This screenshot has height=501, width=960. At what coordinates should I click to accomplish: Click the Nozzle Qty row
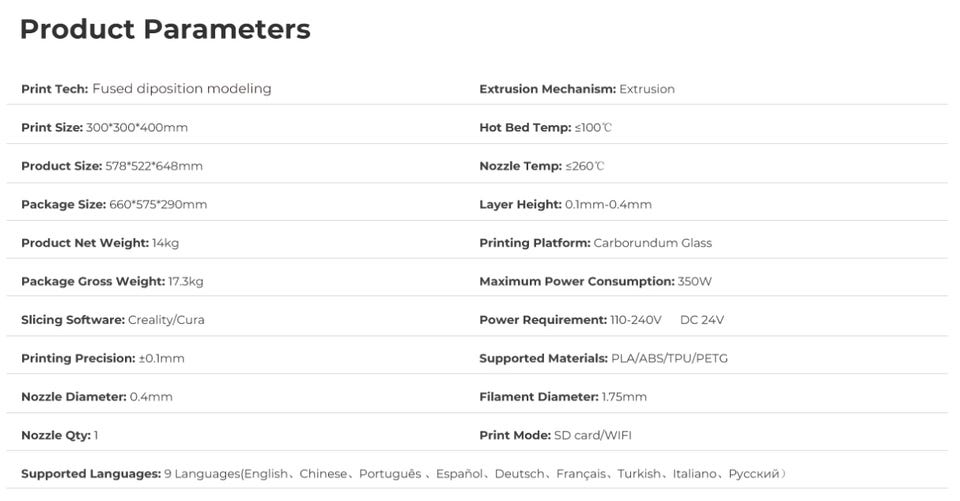click(x=60, y=435)
